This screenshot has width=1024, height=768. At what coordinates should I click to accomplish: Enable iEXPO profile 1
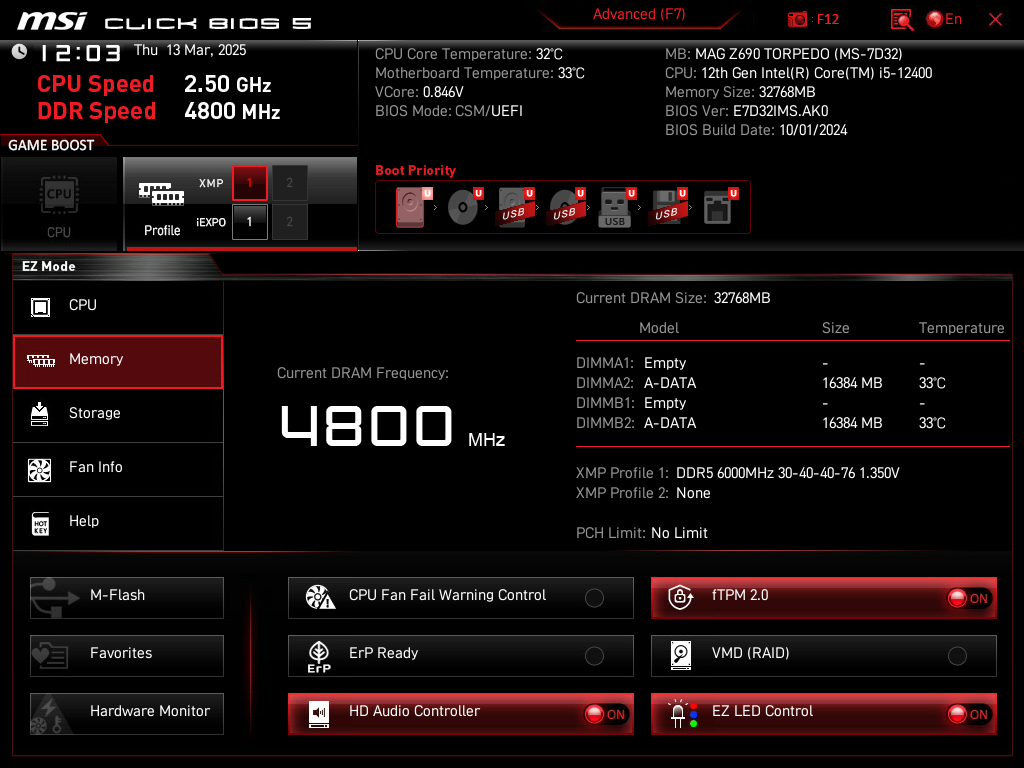coord(249,222)
